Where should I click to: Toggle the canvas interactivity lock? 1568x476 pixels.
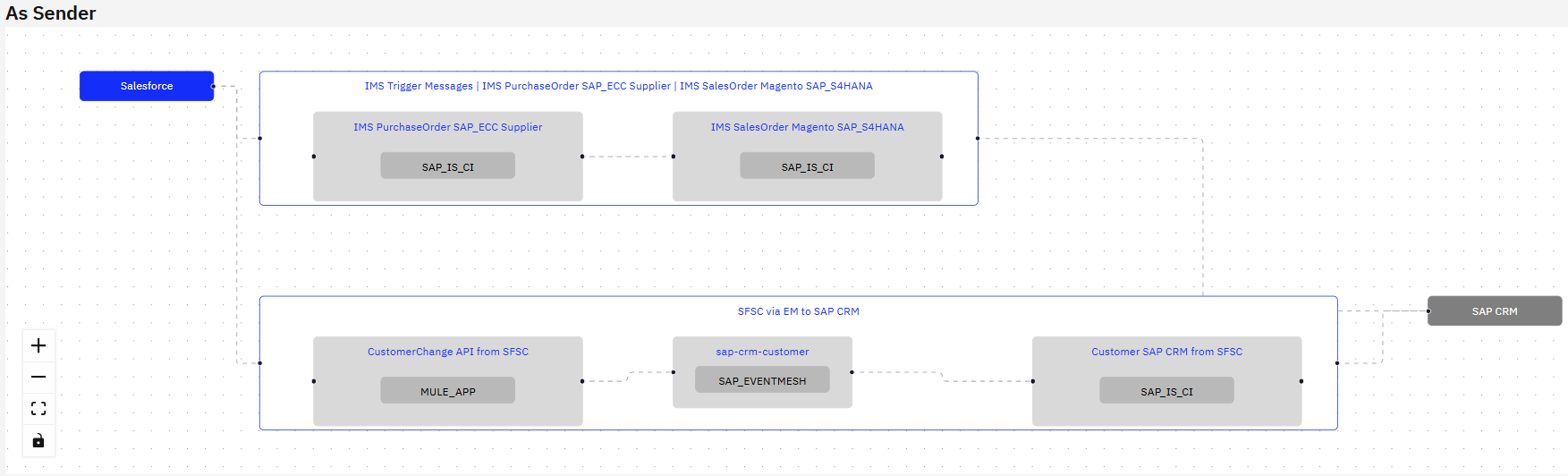38,440
